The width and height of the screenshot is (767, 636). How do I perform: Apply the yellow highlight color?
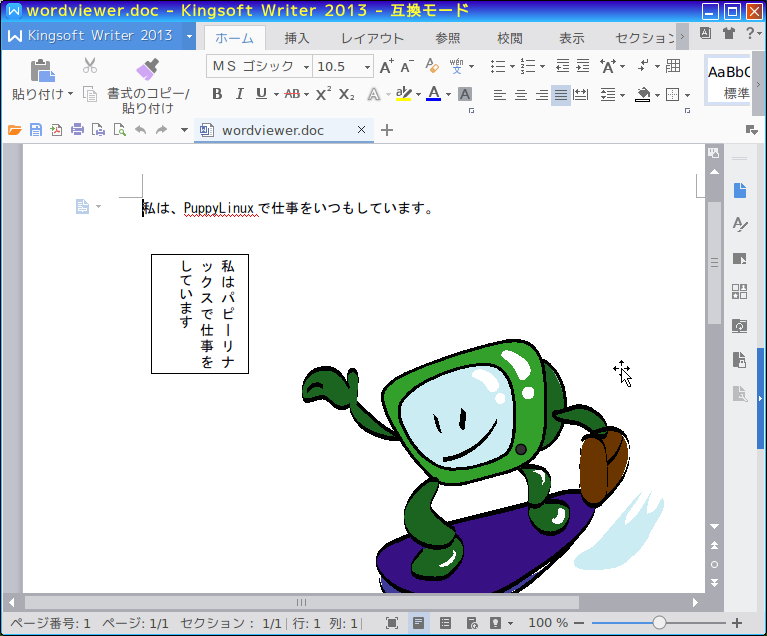(x=404, y=94)
